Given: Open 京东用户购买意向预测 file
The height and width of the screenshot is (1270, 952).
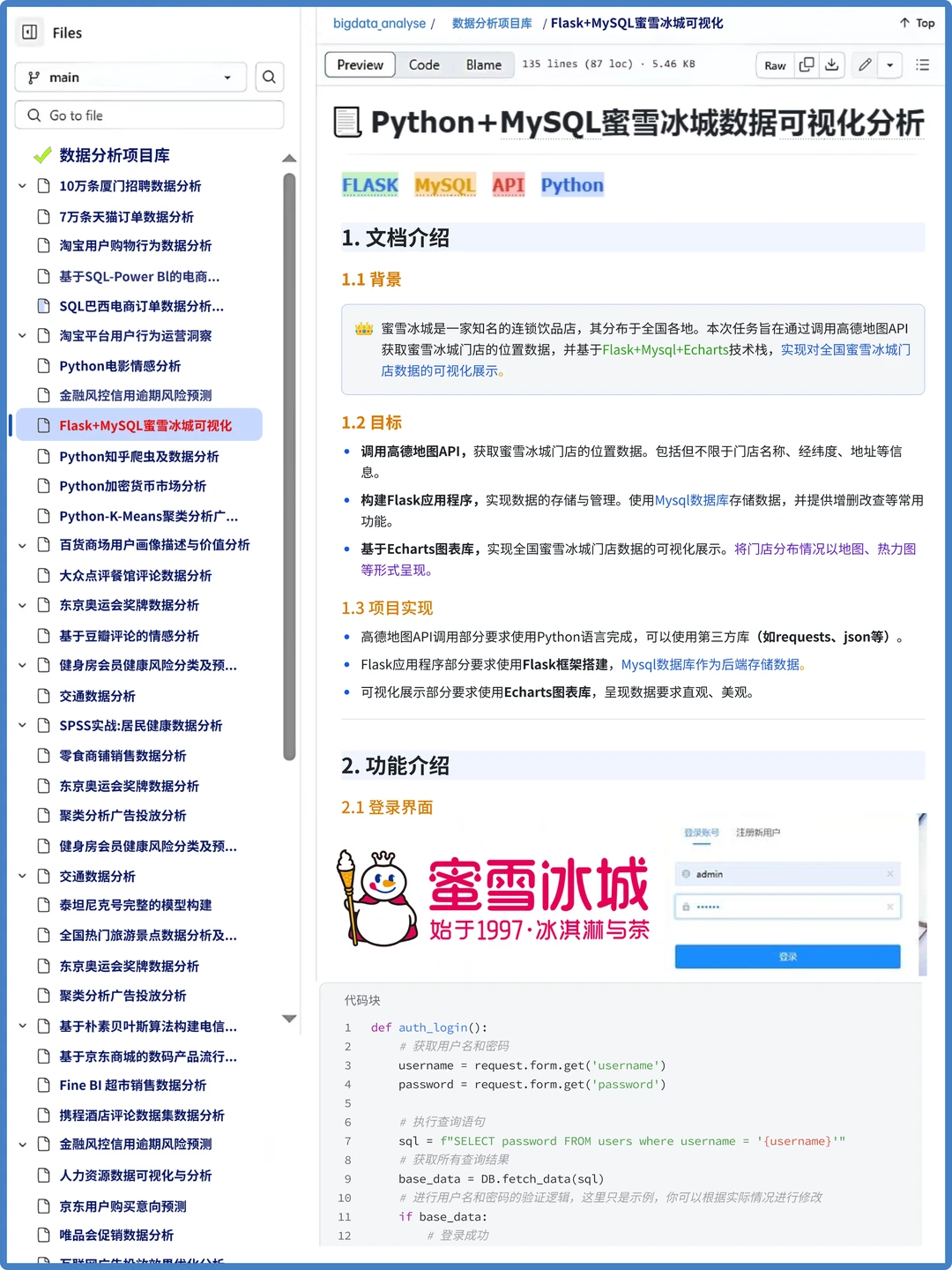Looking at the screenshot, I should [x=123, y=1206].
